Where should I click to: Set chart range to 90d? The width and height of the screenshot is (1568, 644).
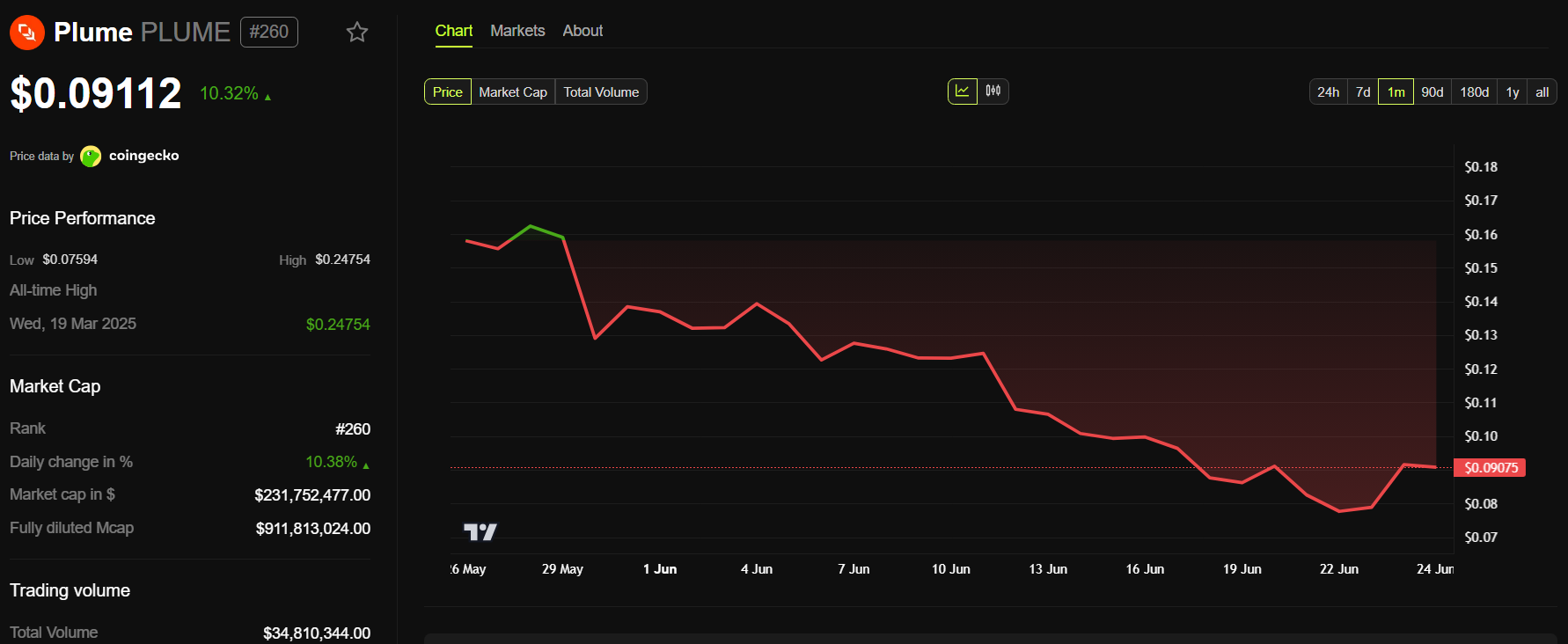click(x=1432, y=91)
